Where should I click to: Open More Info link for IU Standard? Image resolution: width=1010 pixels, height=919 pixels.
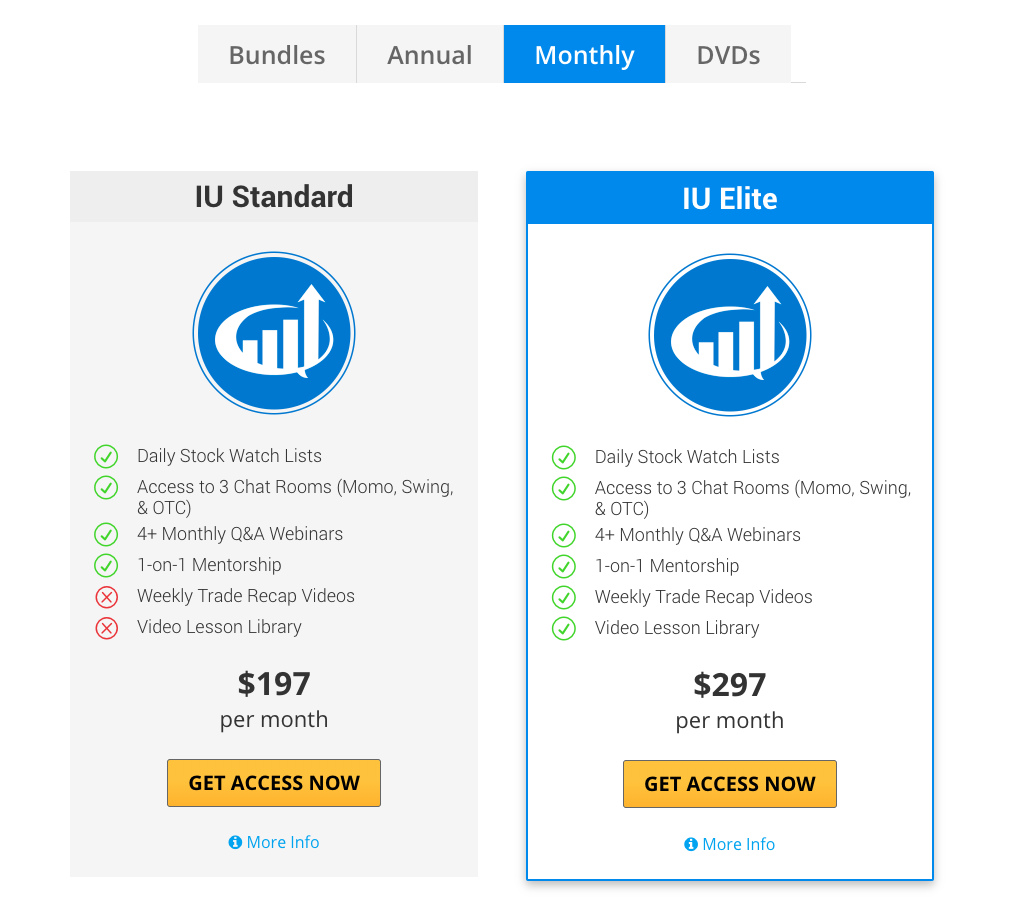(283, 842)
